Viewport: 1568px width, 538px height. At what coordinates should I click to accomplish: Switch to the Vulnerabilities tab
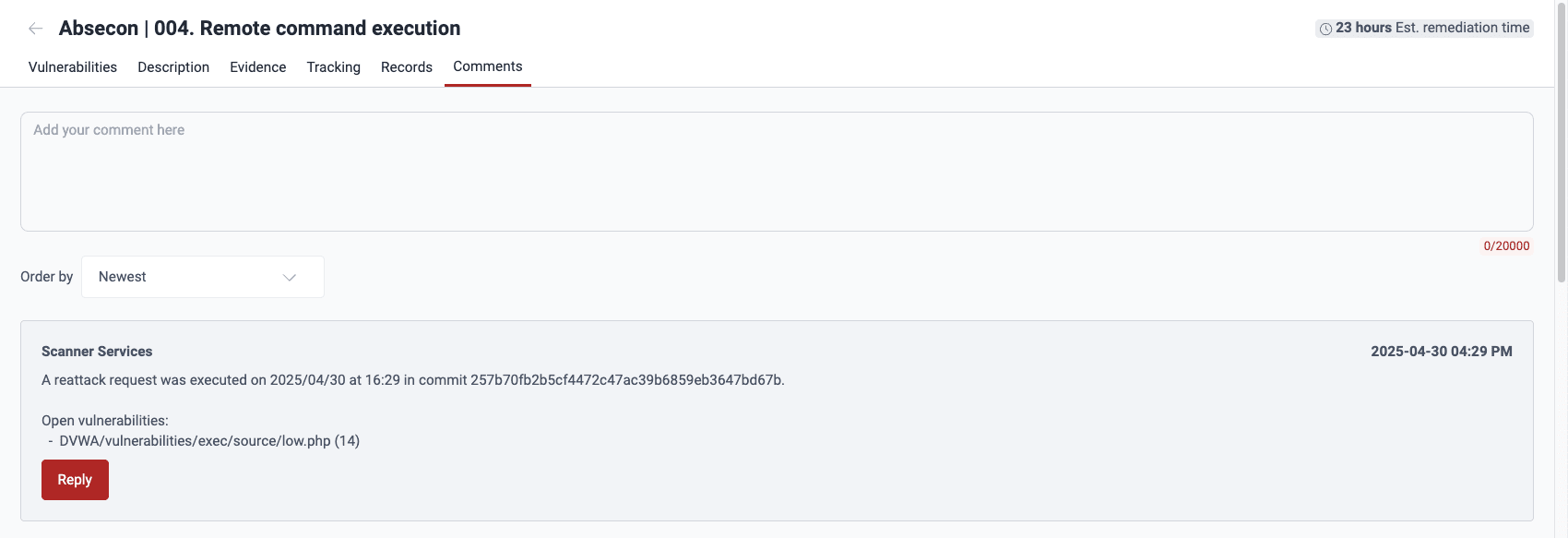(72, 66)
